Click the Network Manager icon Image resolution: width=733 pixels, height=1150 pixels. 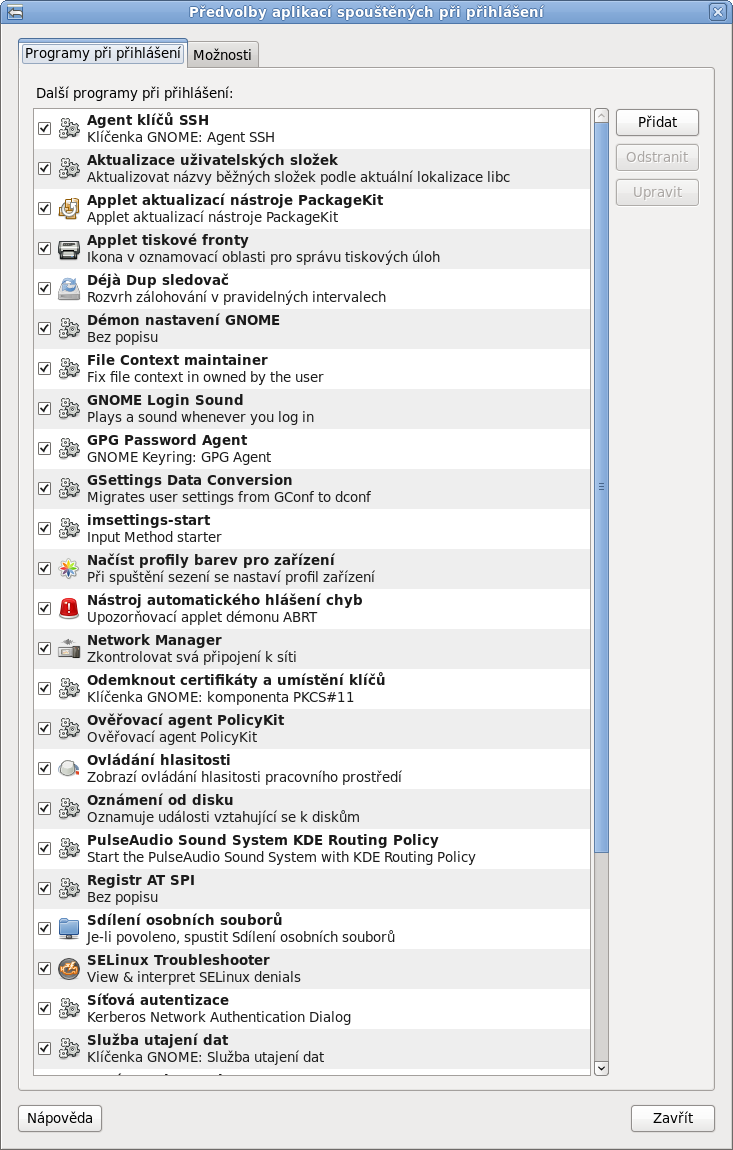[x=69, y=648]
